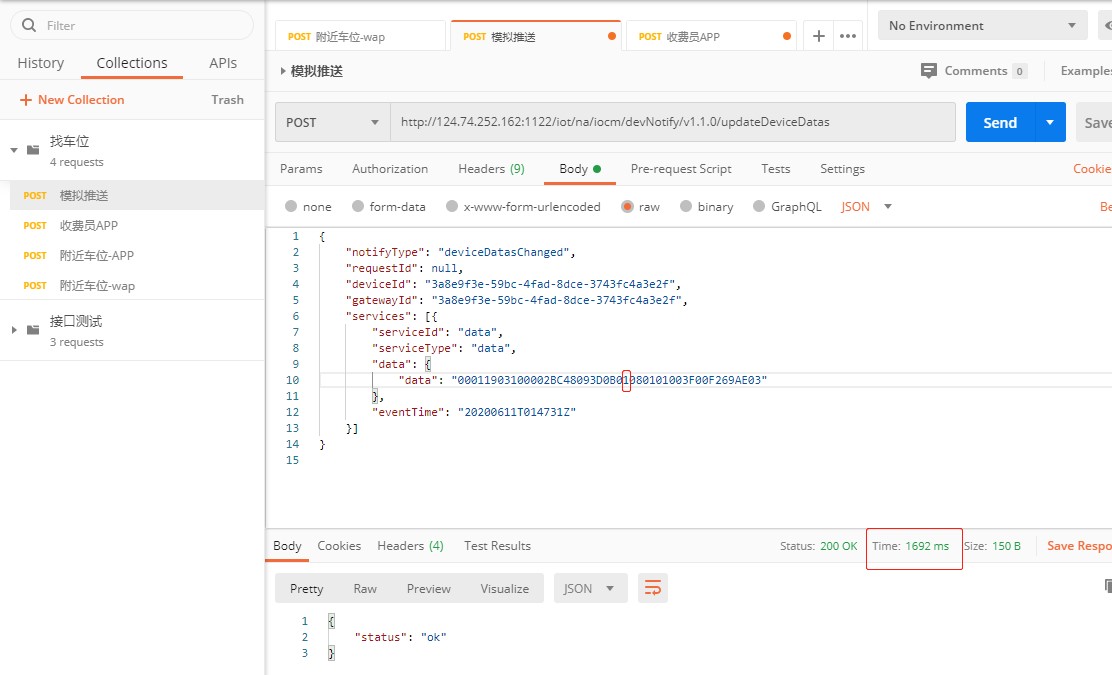
Task: Click the 接口测试 collection folder icon
Action: (x=33, y=330)
